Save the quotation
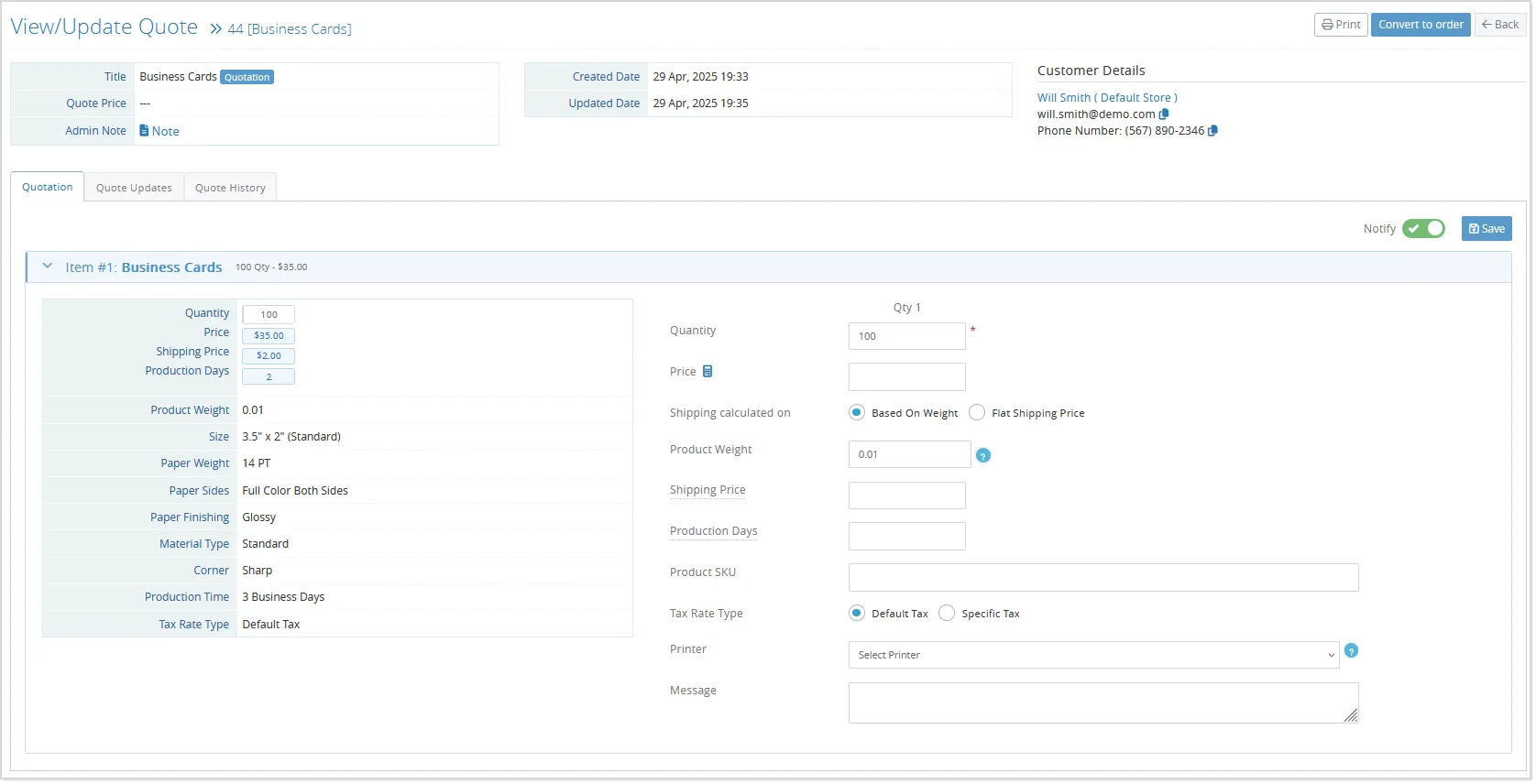 pos(1487,229)
